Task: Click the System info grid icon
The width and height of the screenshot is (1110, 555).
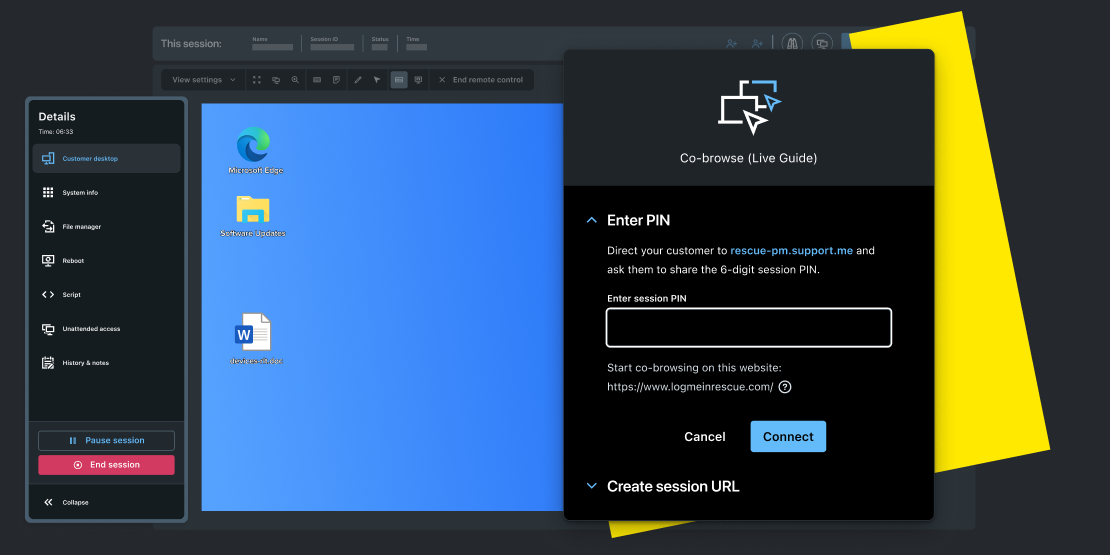Action: 48,193
